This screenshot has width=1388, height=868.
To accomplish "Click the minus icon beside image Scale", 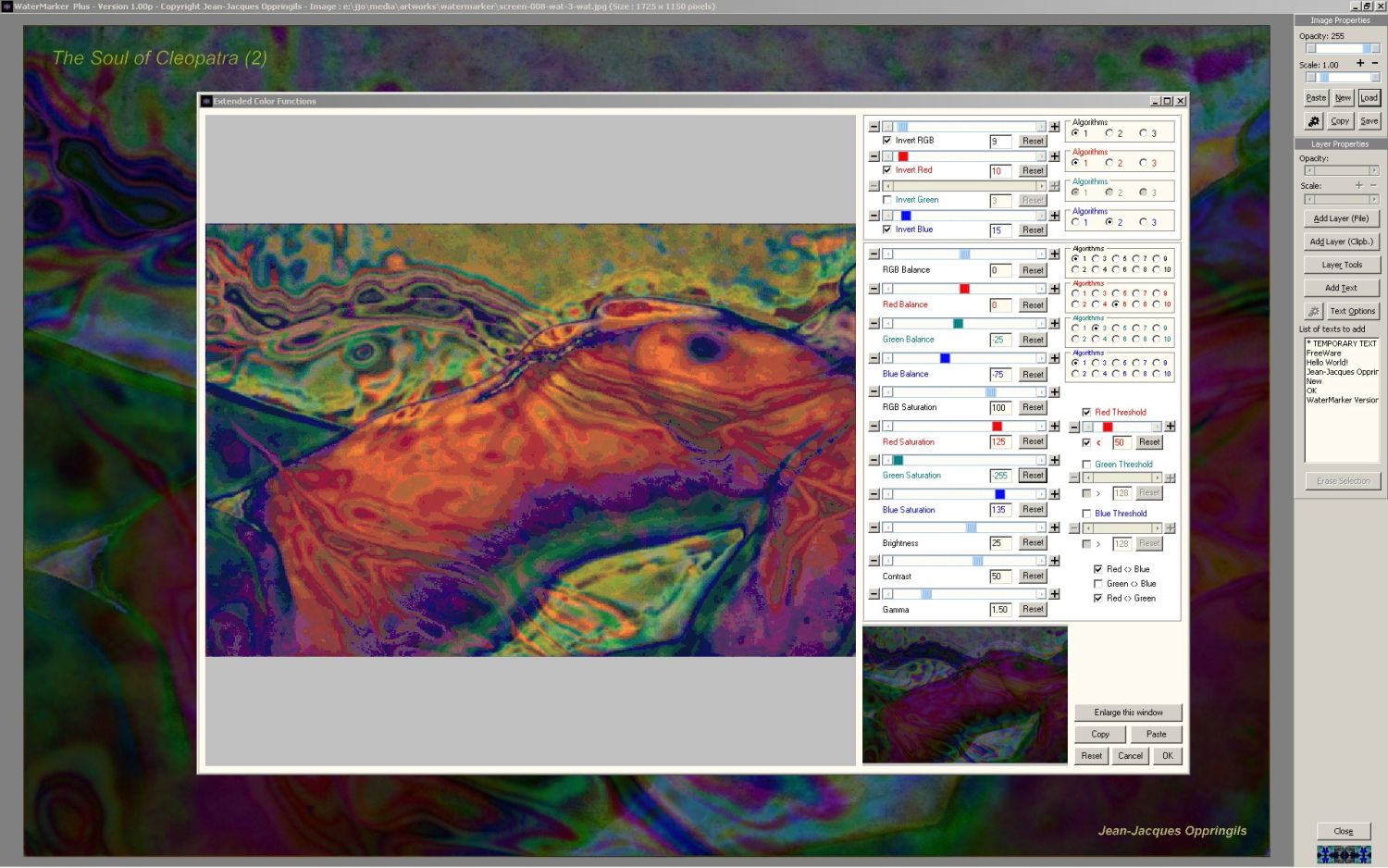I will 1375,64.
